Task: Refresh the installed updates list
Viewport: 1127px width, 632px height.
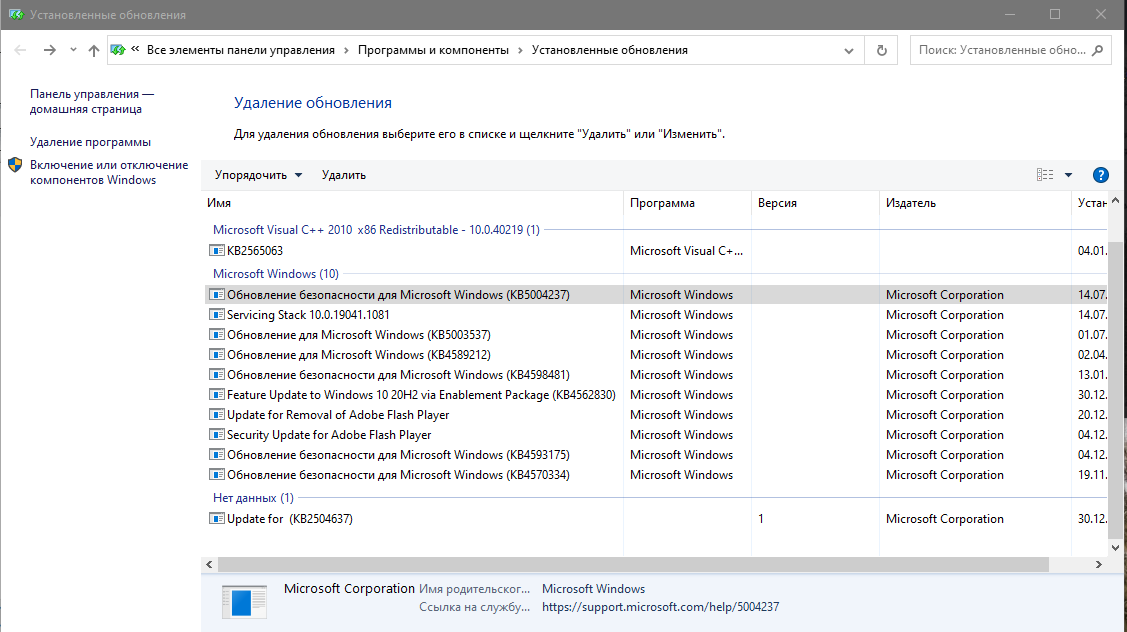Action: click(881, 50)
